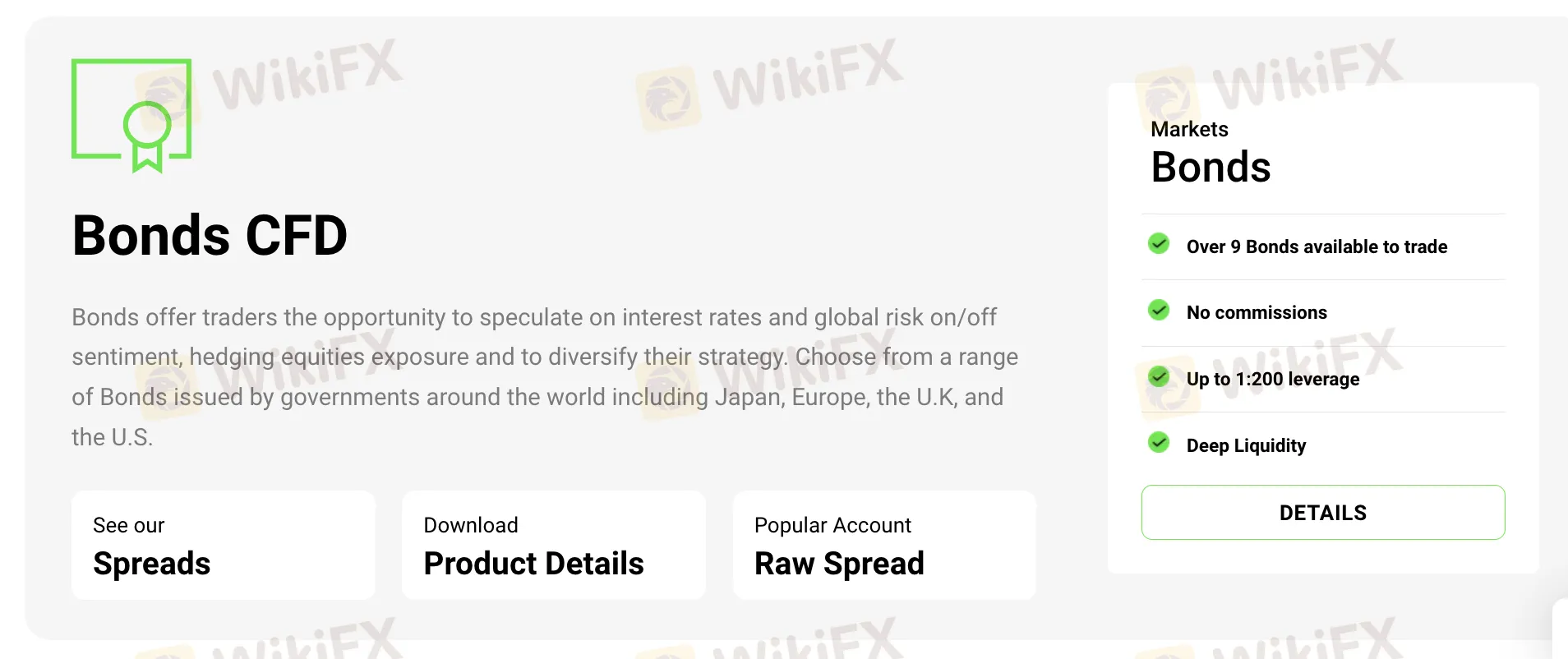The height and width of the screenshot is (659, 1568).
Task: Open the See our Spreads card
Action: 223,545
